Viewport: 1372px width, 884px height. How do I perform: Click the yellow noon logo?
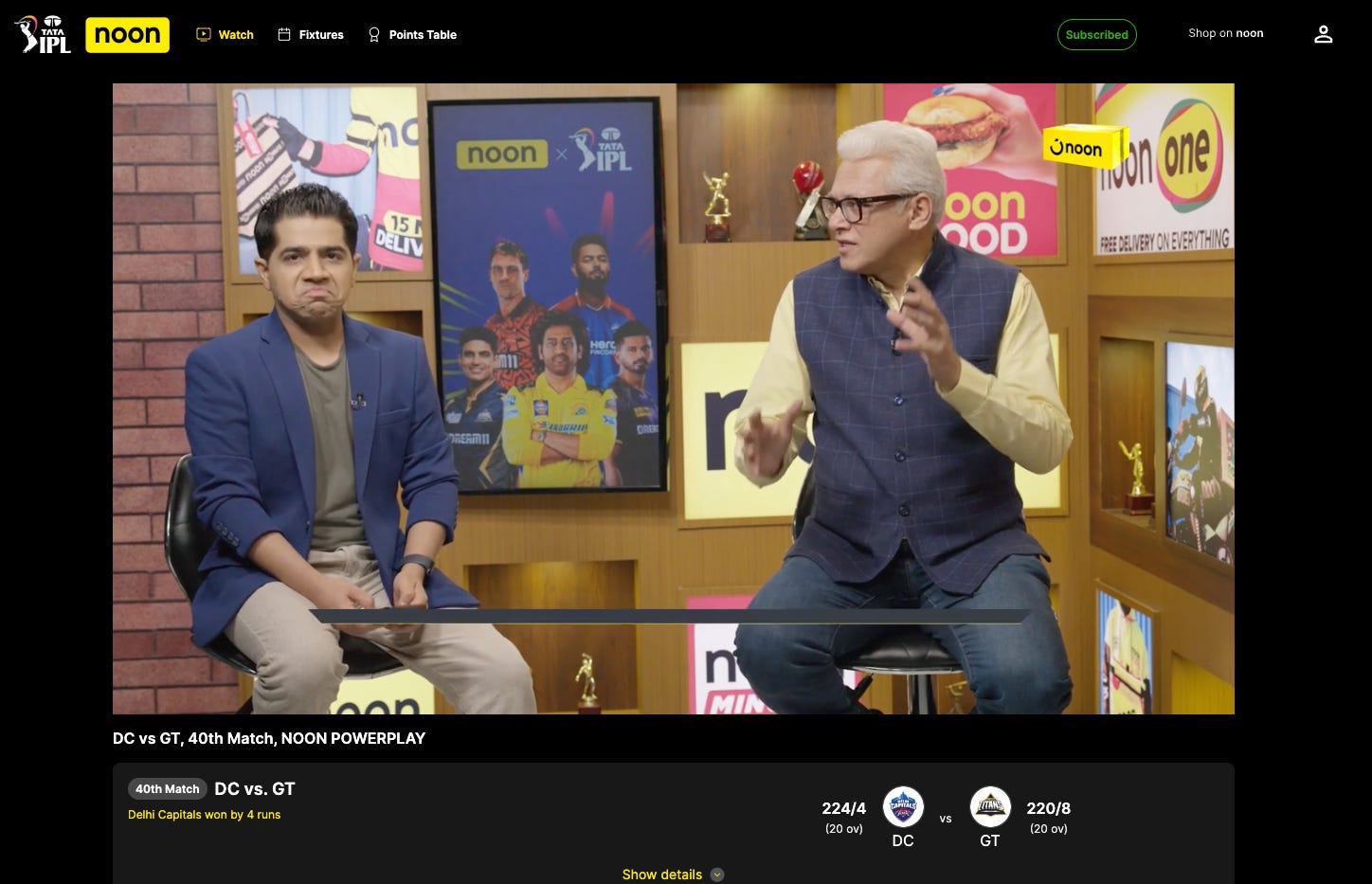click(127, 35)
